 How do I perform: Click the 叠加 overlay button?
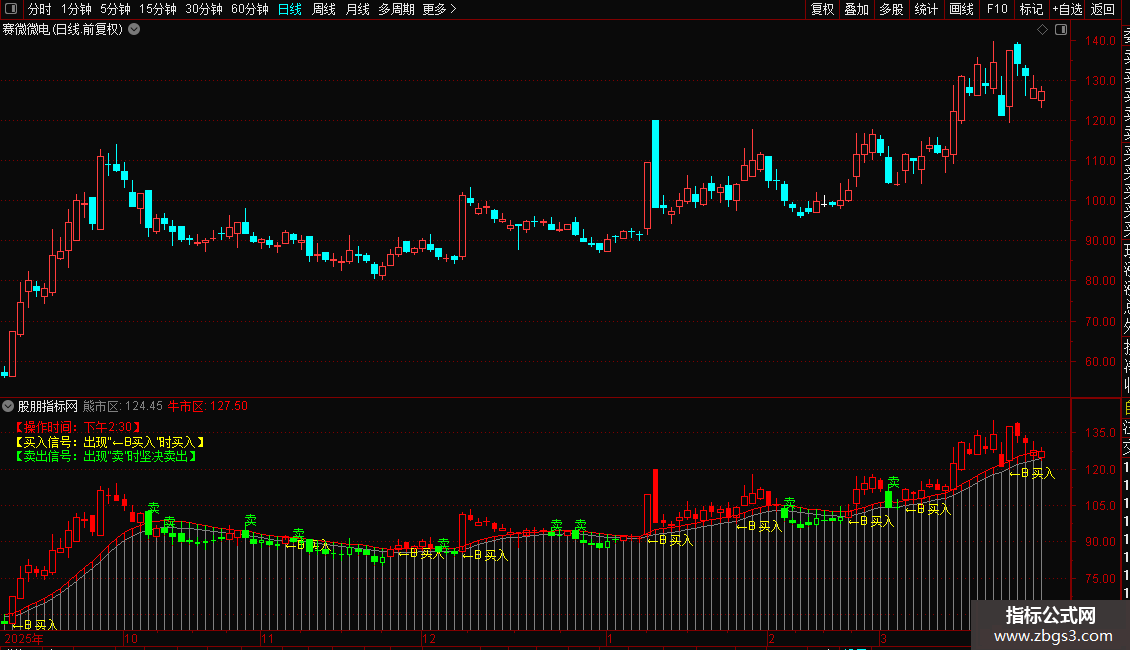[857, 9]
